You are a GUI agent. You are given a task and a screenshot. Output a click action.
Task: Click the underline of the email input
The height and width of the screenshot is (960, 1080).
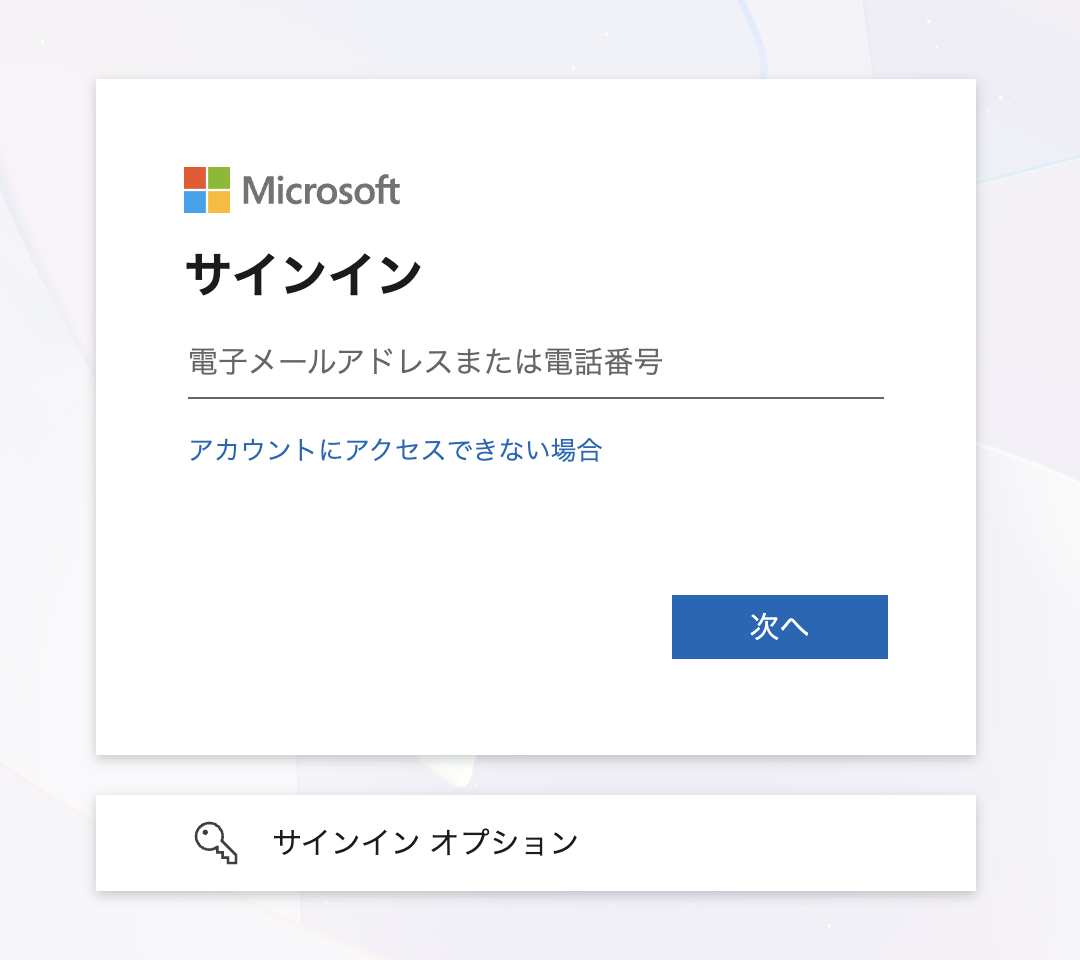click(536, 397)
